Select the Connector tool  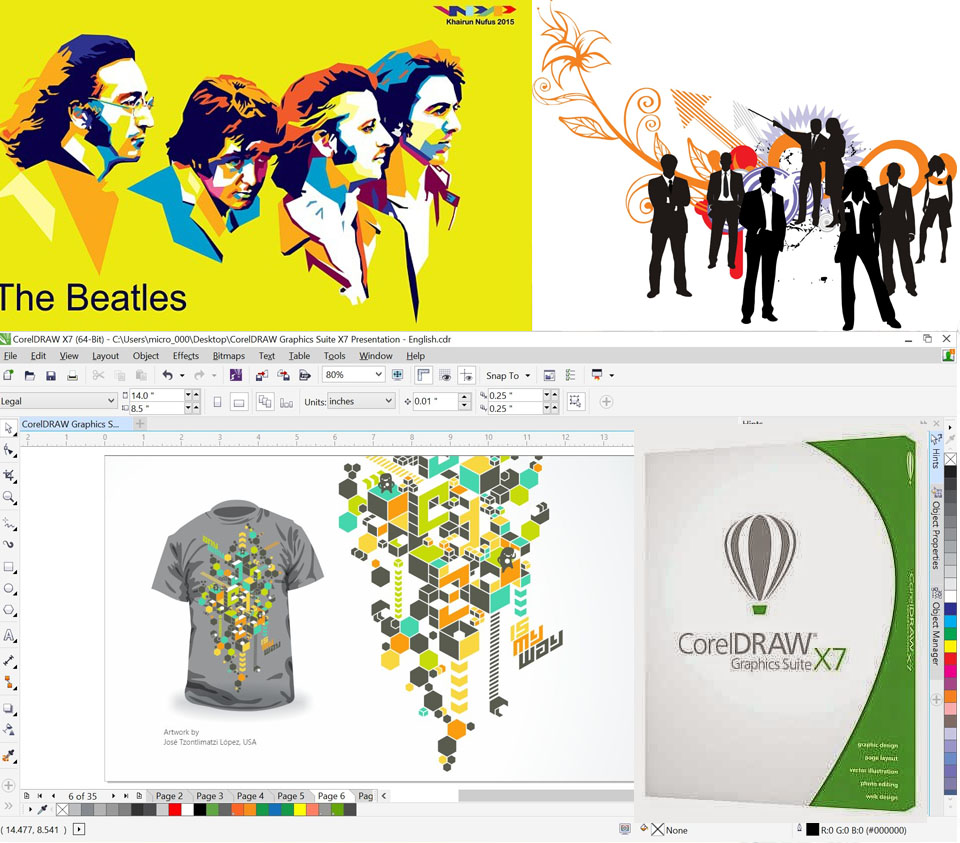(9, 681)
